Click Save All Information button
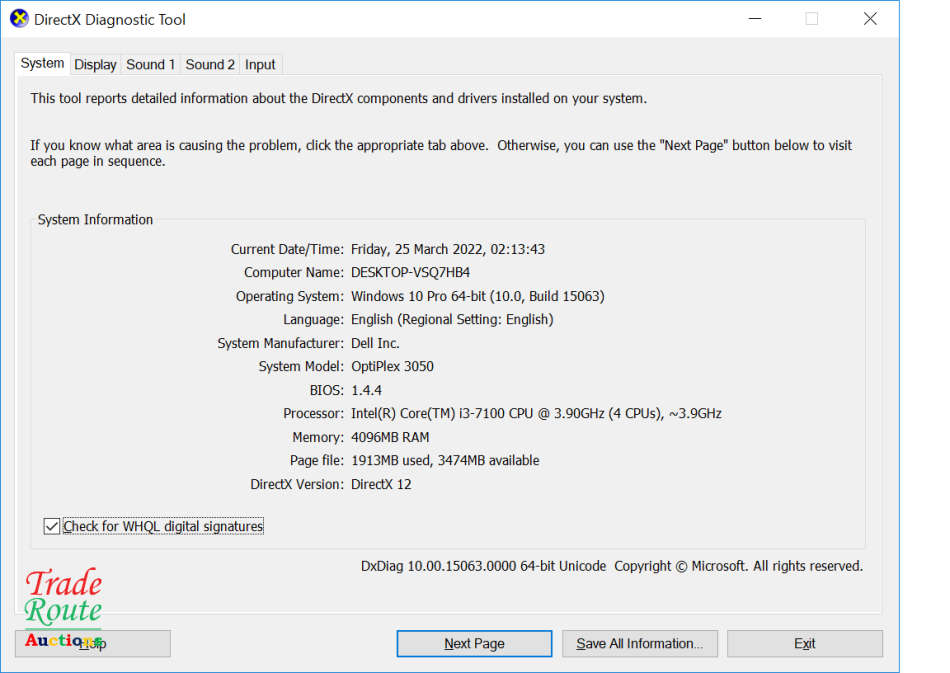950x673 pixels. (639, 643)
